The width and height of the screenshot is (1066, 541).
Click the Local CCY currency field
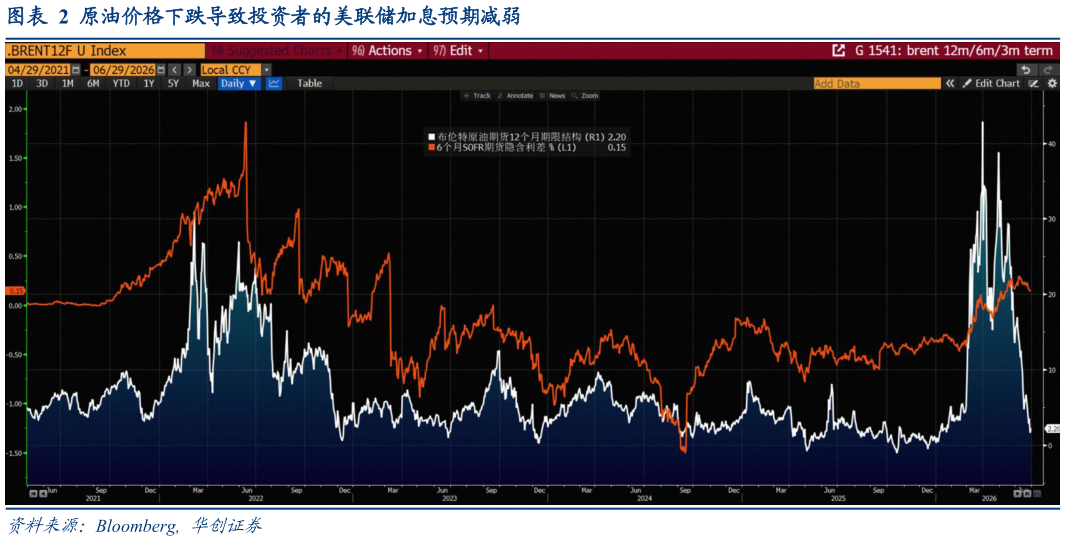[231, 69]
